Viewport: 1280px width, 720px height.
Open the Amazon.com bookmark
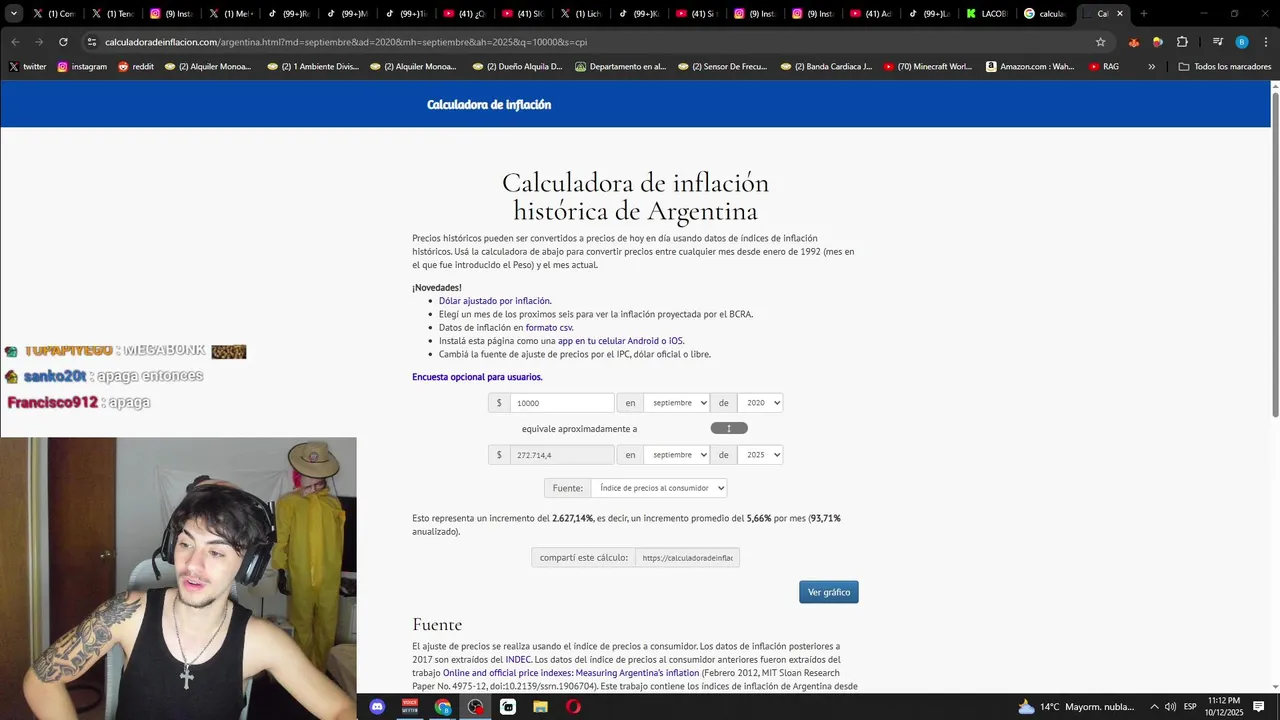click(x=1030, y=67)
